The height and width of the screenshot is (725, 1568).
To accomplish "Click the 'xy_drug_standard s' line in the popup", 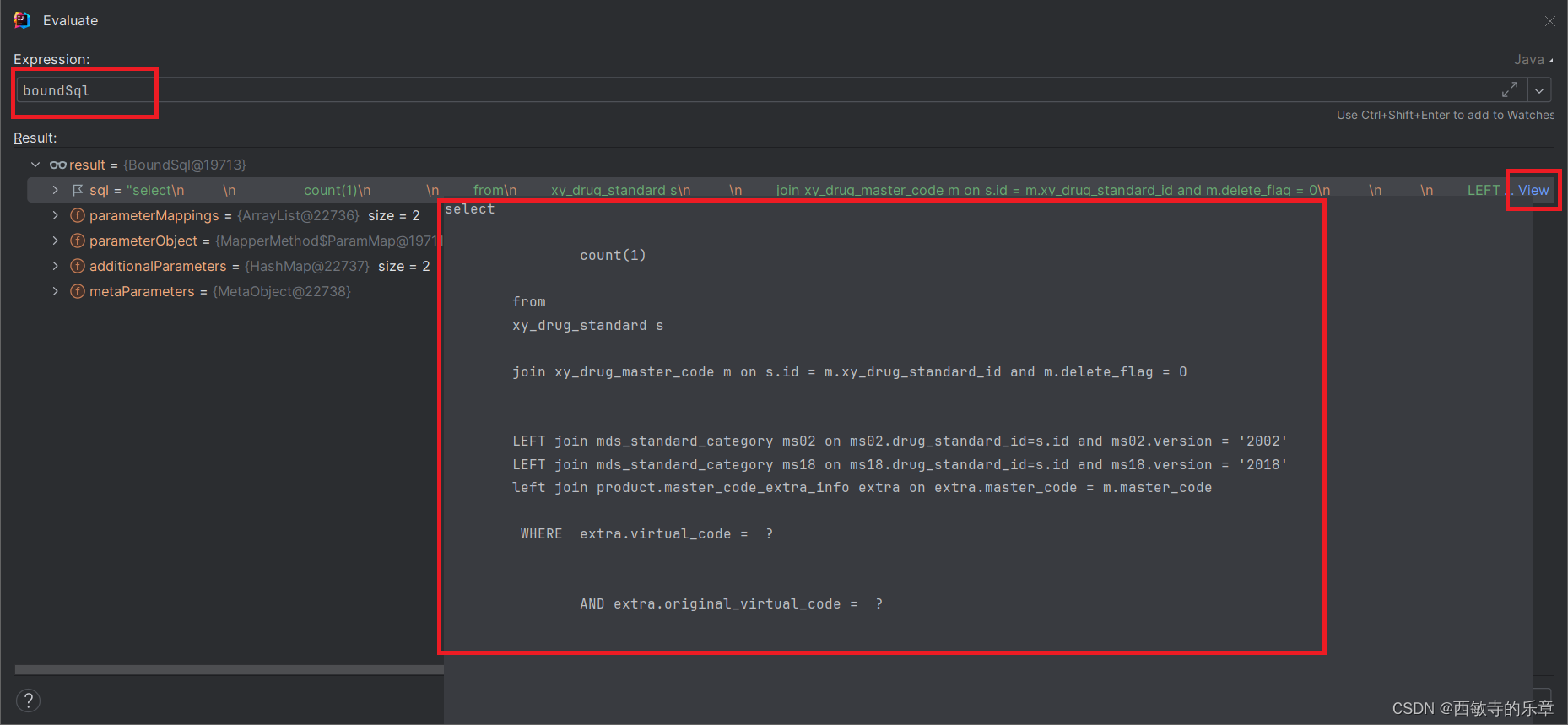I will point(587,325).
